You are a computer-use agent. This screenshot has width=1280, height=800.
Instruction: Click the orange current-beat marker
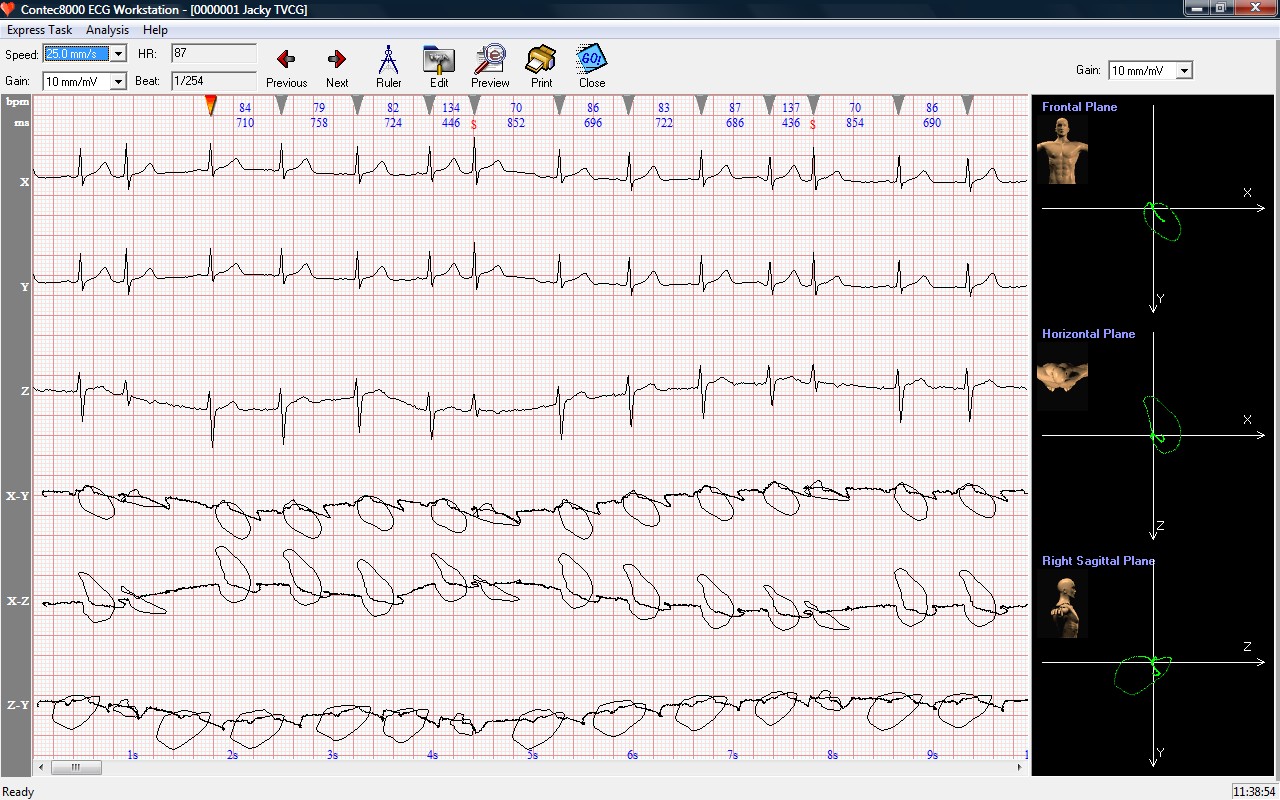pyautogui.click(x=211, y=105)
